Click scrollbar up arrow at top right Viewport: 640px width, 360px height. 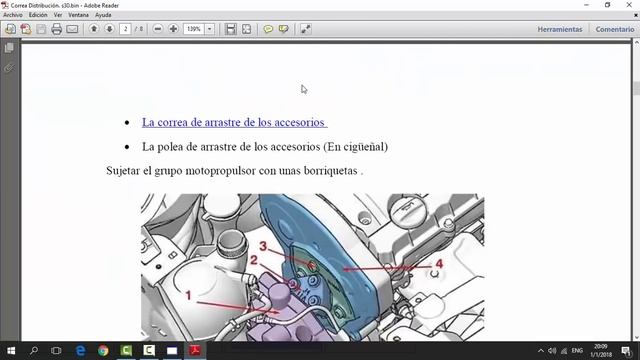pyautogui.click(x=636, y=42)
